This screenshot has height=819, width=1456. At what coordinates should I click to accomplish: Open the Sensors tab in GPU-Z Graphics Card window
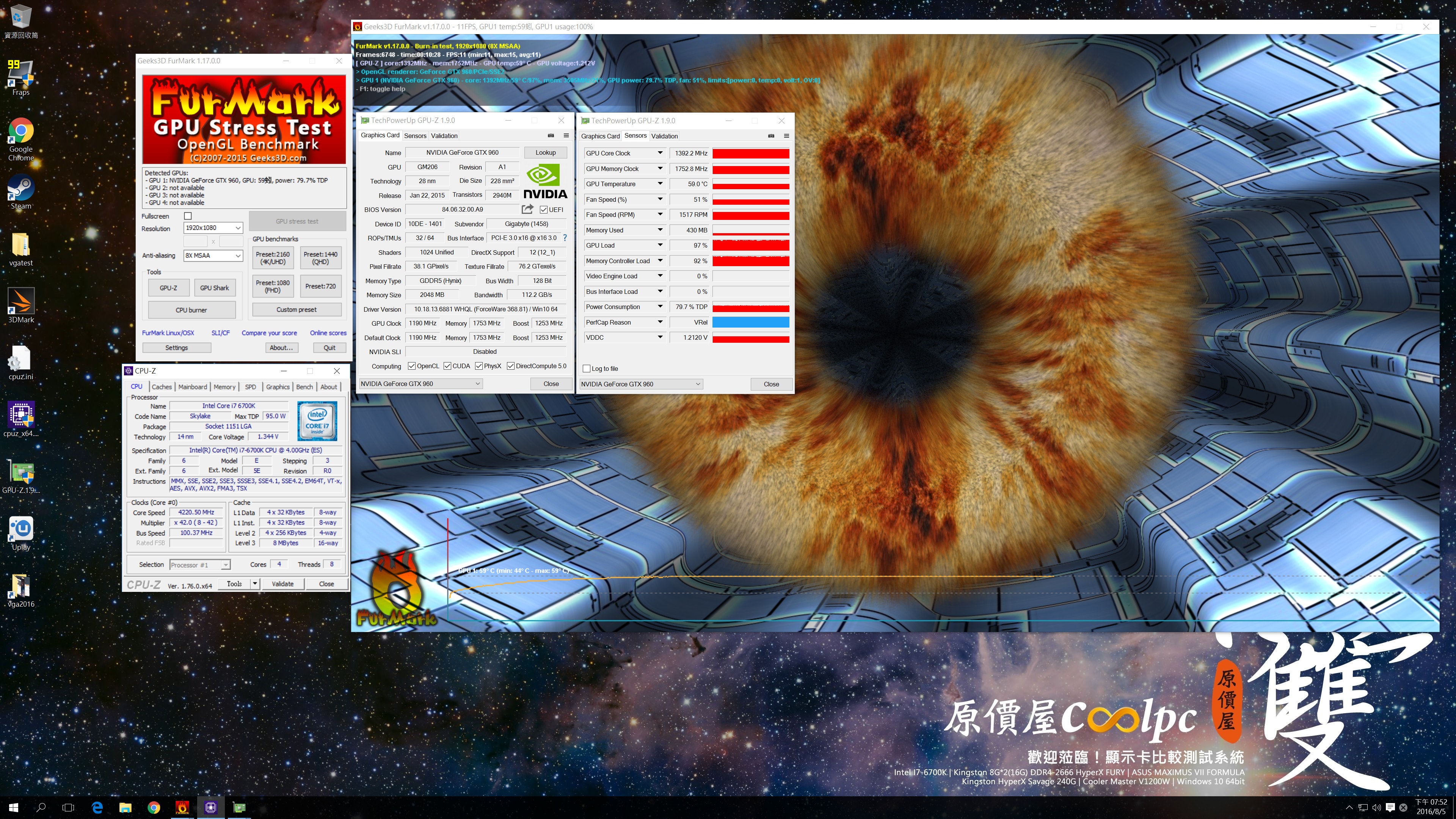point(416,136)
